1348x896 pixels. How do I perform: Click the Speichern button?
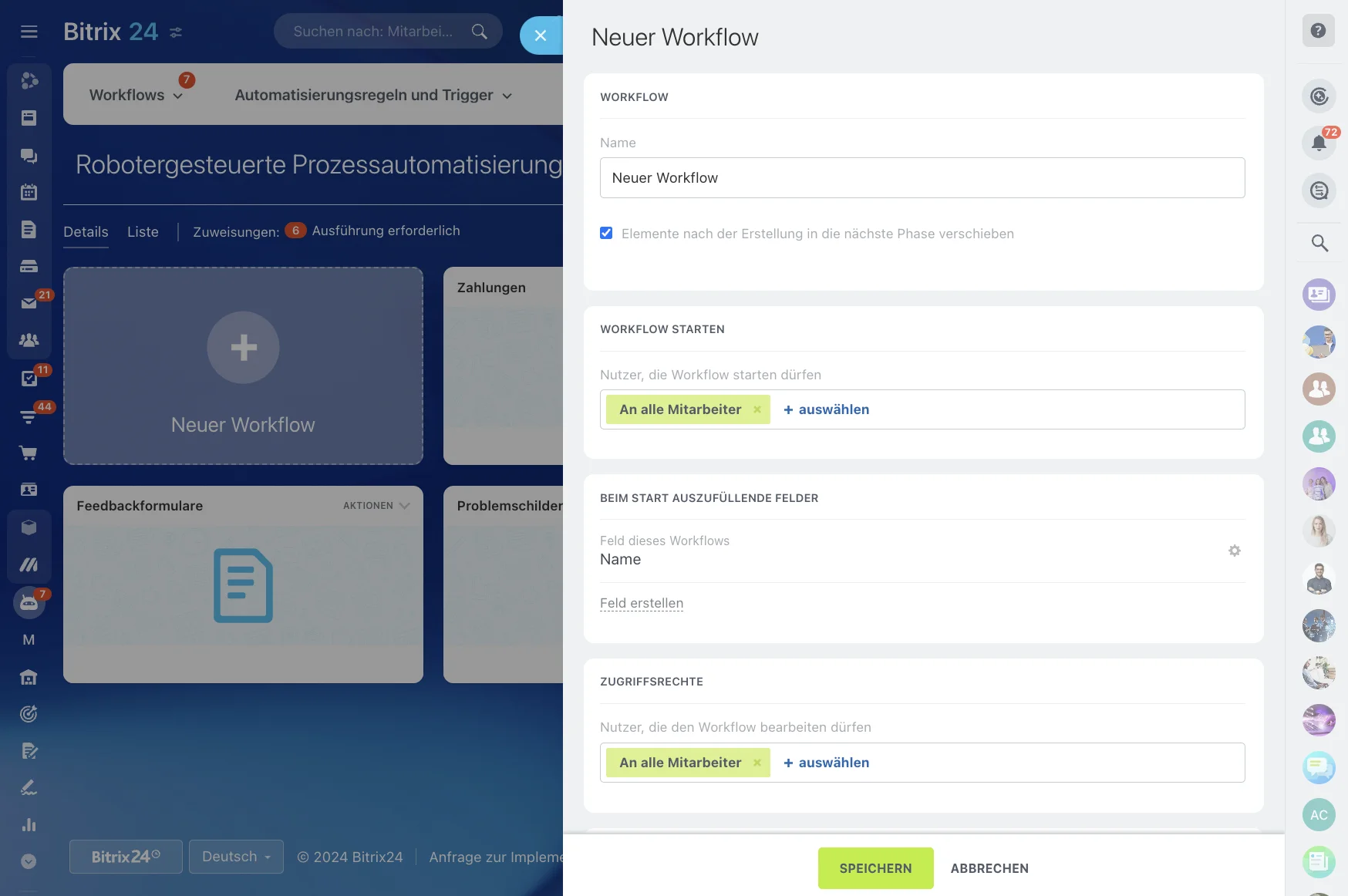(875, 868)
